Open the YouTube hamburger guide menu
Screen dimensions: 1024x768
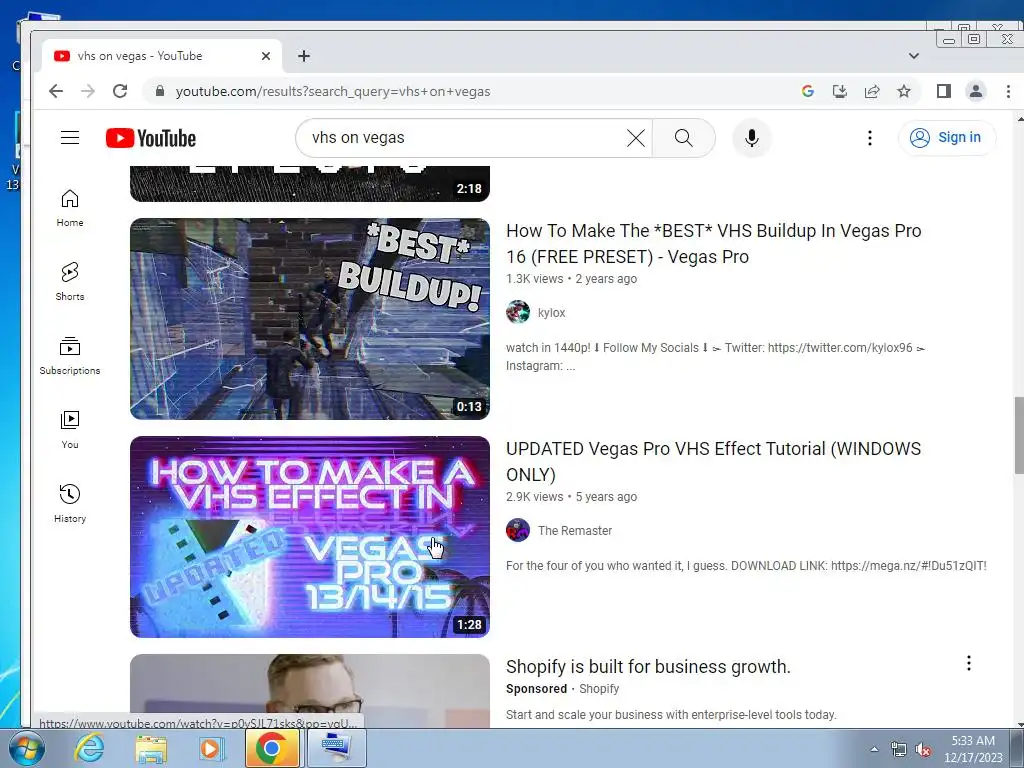pyautogui.click(x=70, y=138)
